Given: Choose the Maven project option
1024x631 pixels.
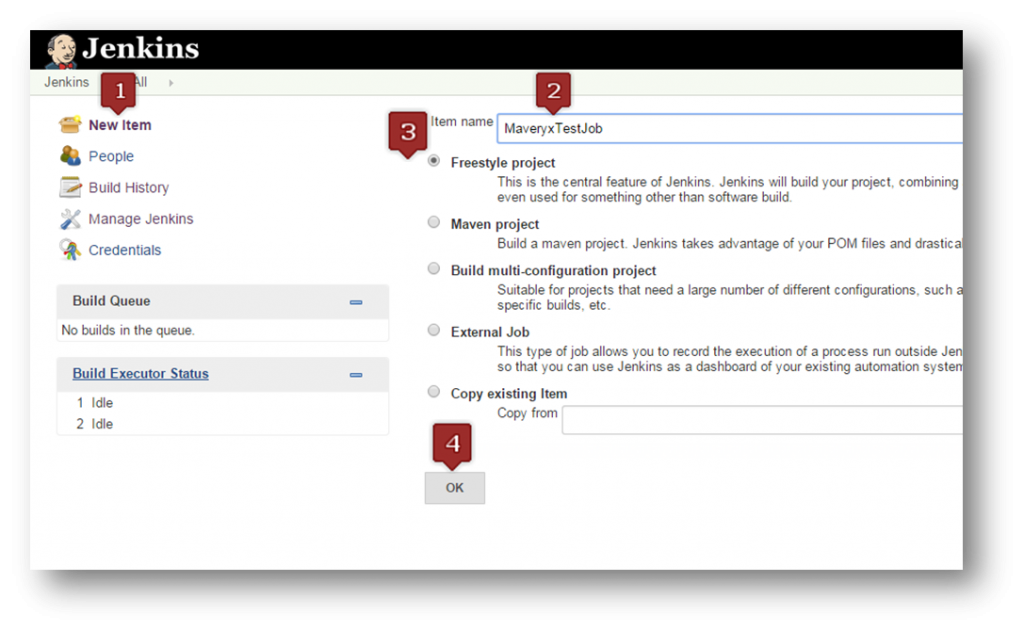Looking at the screenshot, I should 432,221.
